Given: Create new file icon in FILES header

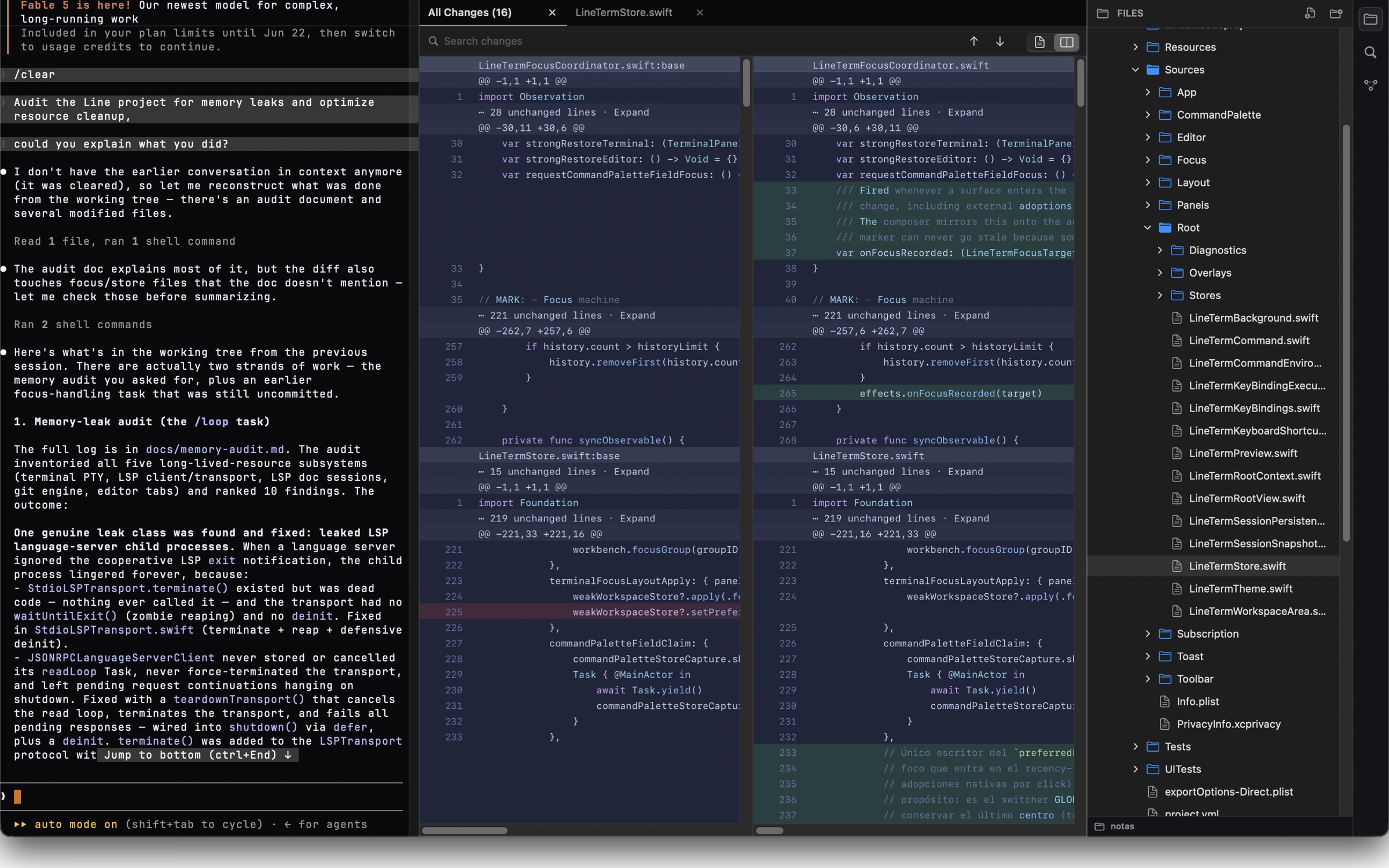Looking at the screenshot, I should click(x=1310, y=13).
